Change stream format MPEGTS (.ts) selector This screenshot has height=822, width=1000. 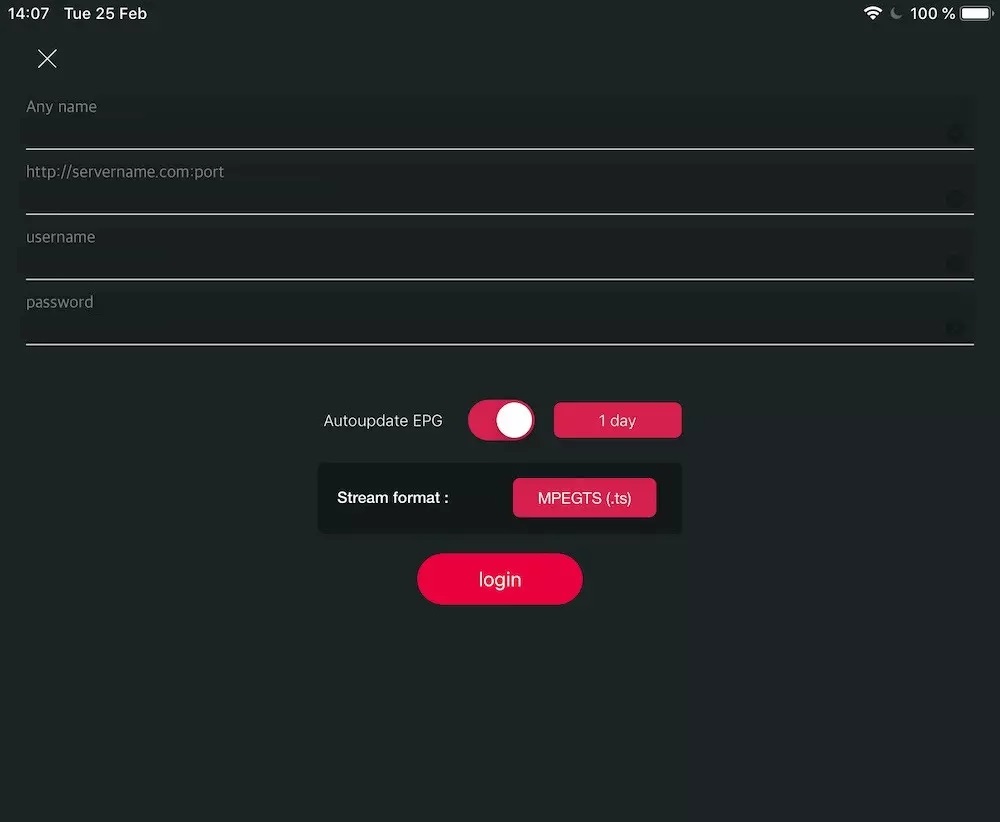coord(584,497)
